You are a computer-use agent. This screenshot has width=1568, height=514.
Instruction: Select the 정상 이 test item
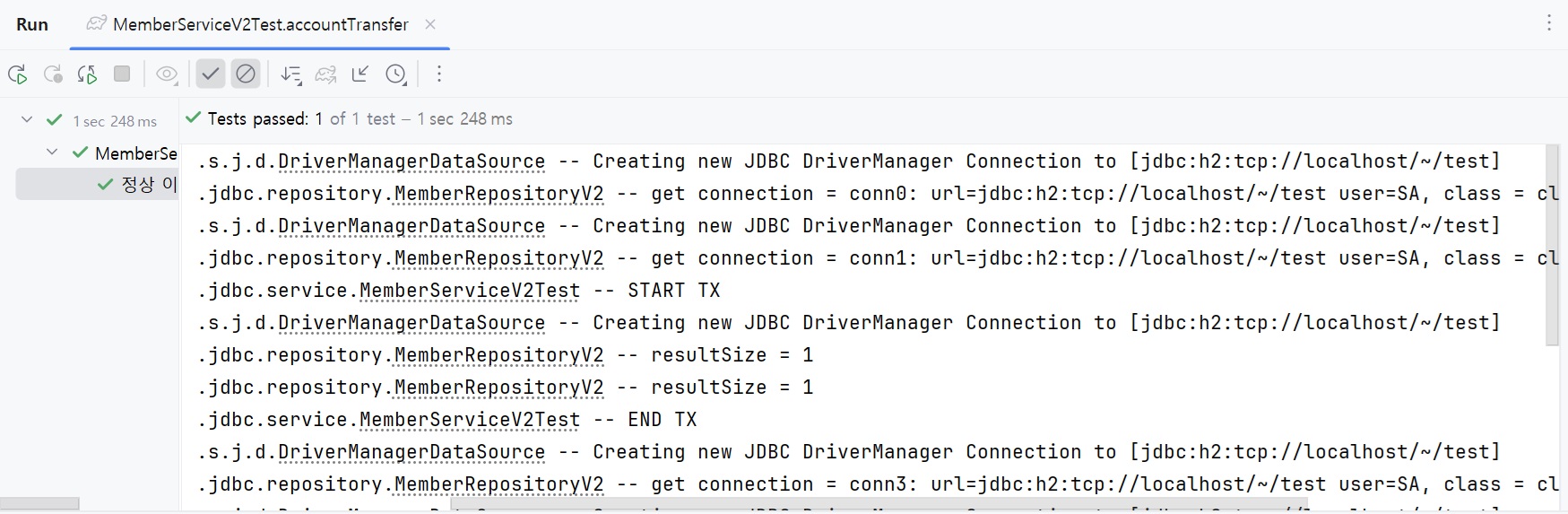point(148,184)
